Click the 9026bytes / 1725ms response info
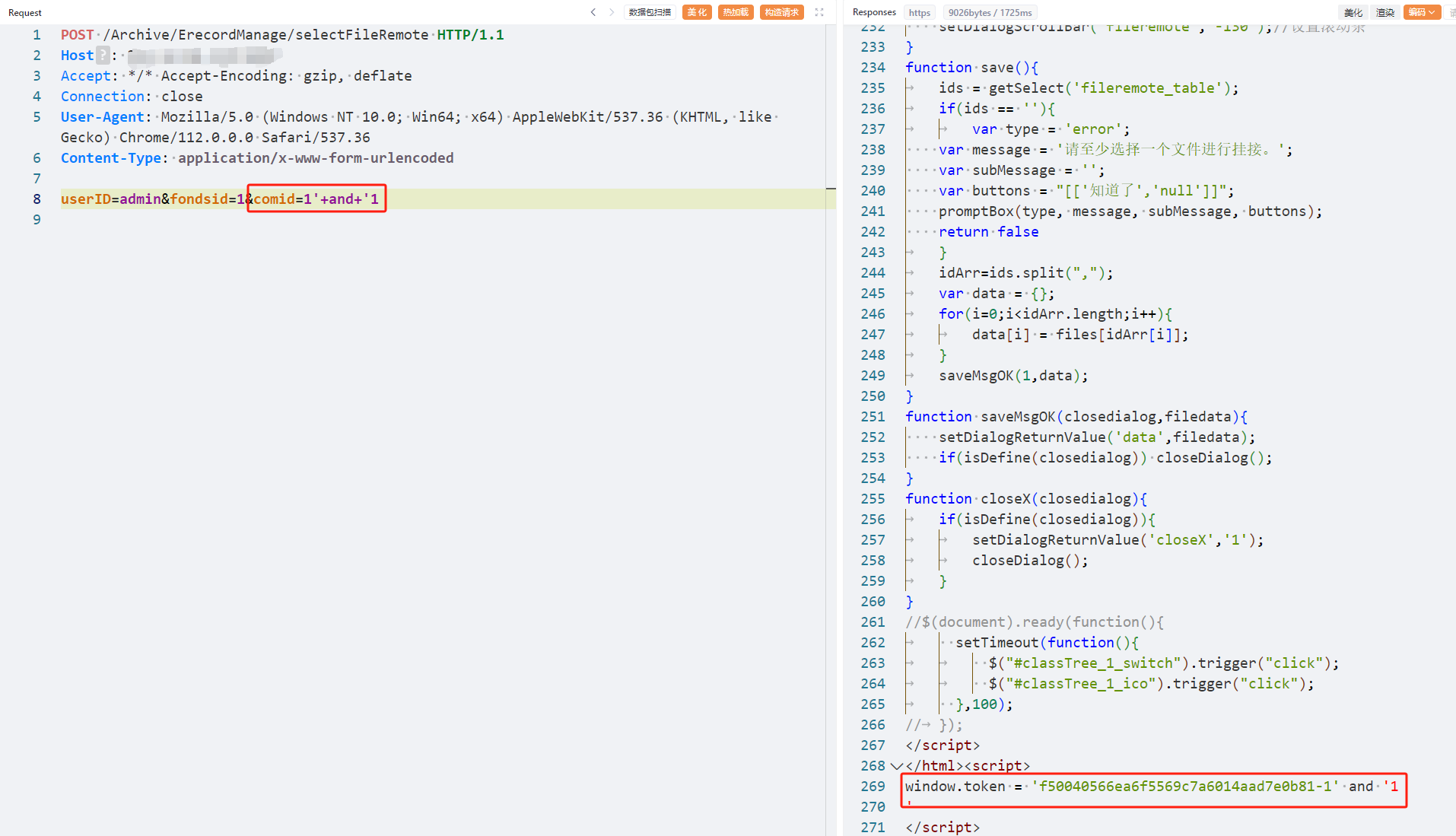 click(x=990, y=13)
